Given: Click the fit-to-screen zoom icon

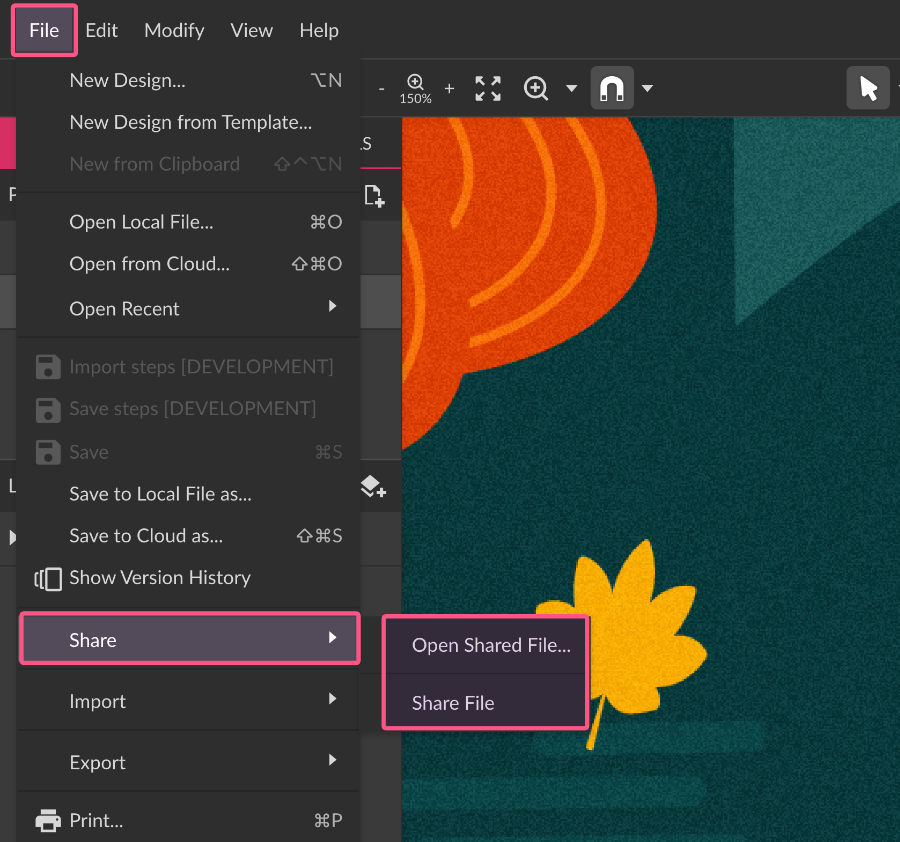Looking at the screenshot, I should click(488, 88).
